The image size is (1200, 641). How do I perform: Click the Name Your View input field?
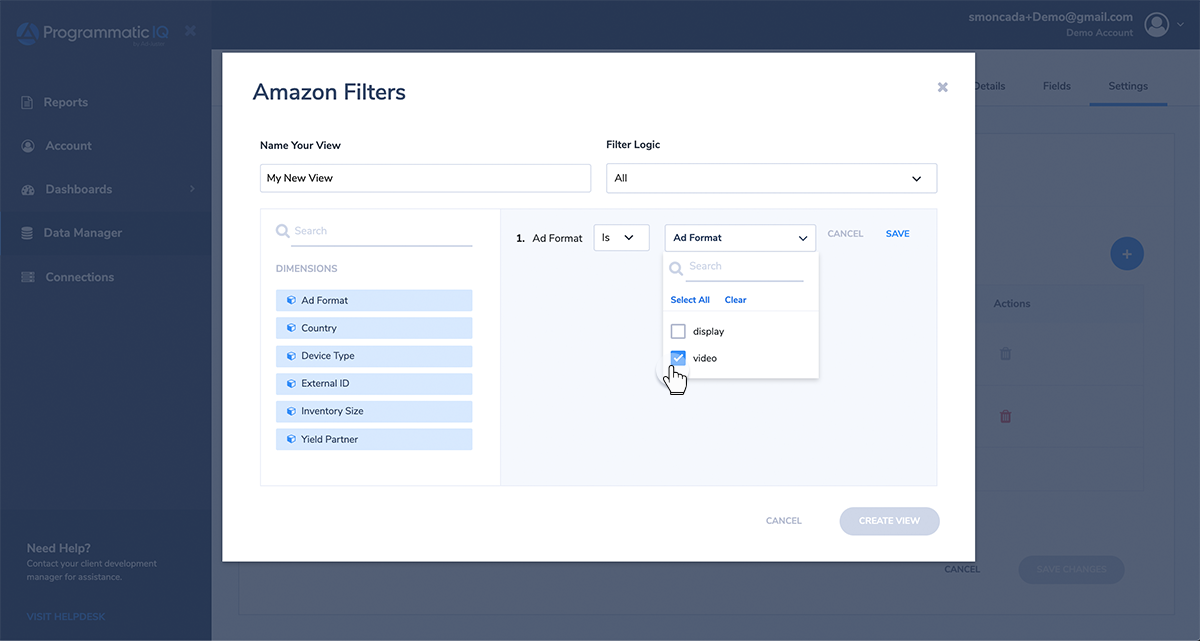pyautogui.click(x=426, y=178)
